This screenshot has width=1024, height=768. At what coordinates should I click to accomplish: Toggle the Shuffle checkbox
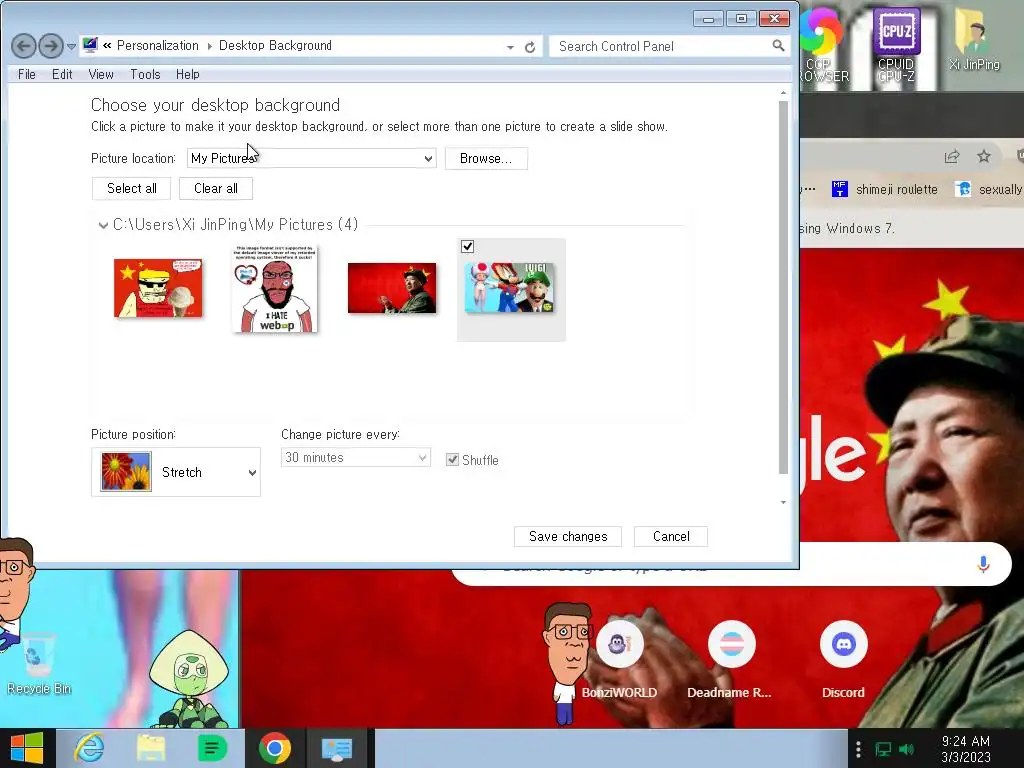coord(452,460)
